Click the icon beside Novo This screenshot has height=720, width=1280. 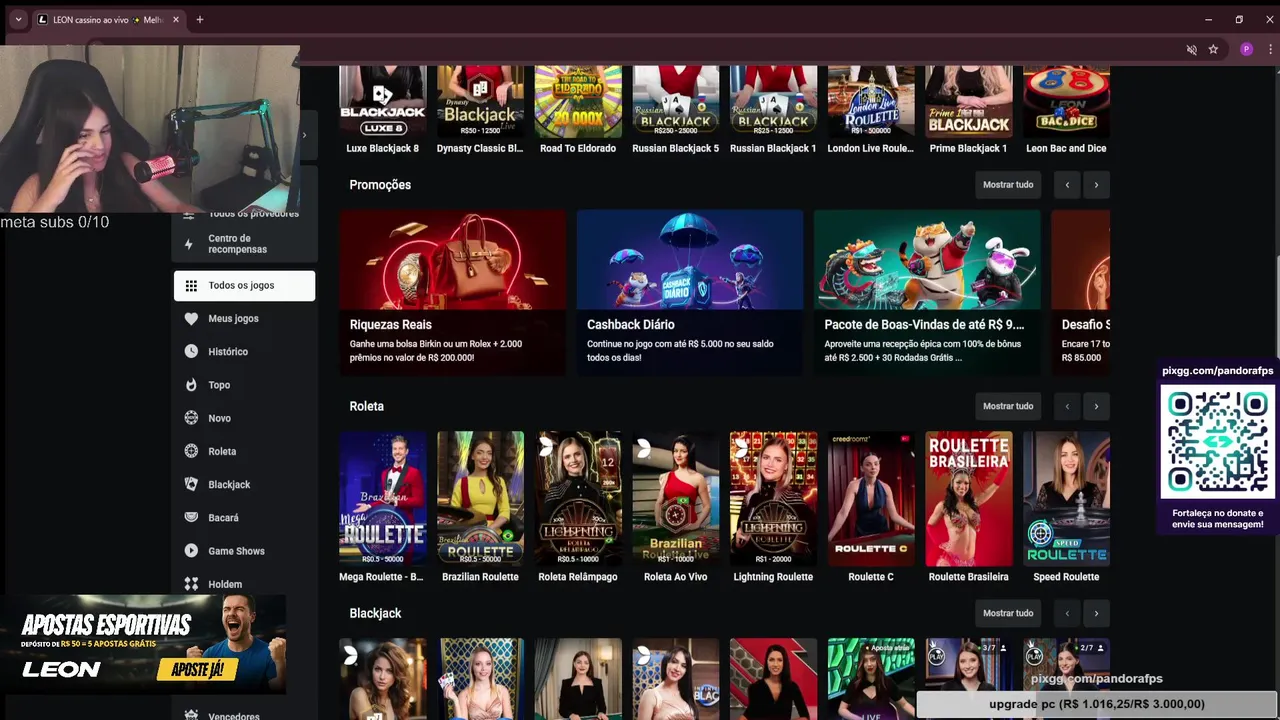click(x=191, y=418)
